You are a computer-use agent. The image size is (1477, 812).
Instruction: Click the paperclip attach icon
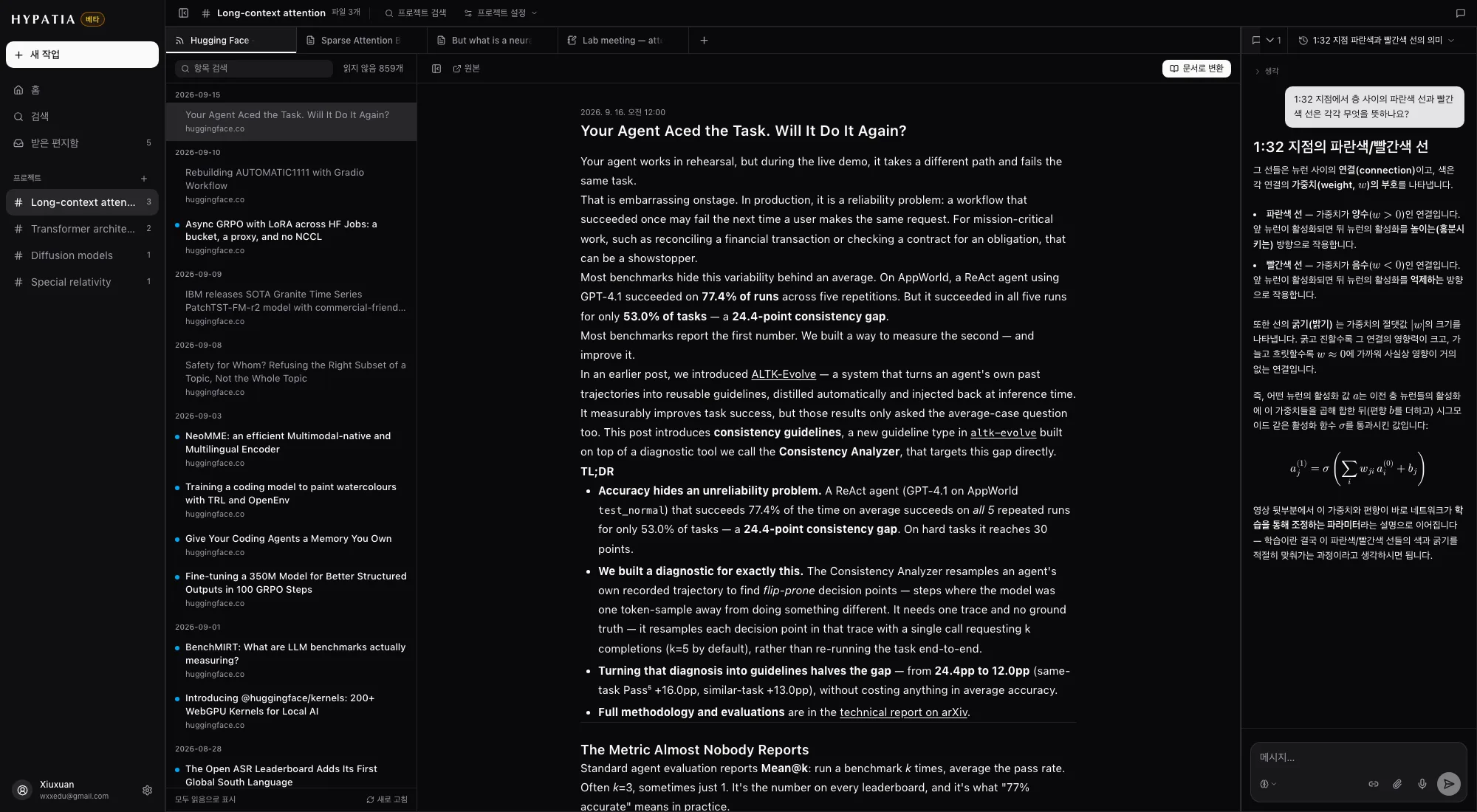(x=1397, y=784)
